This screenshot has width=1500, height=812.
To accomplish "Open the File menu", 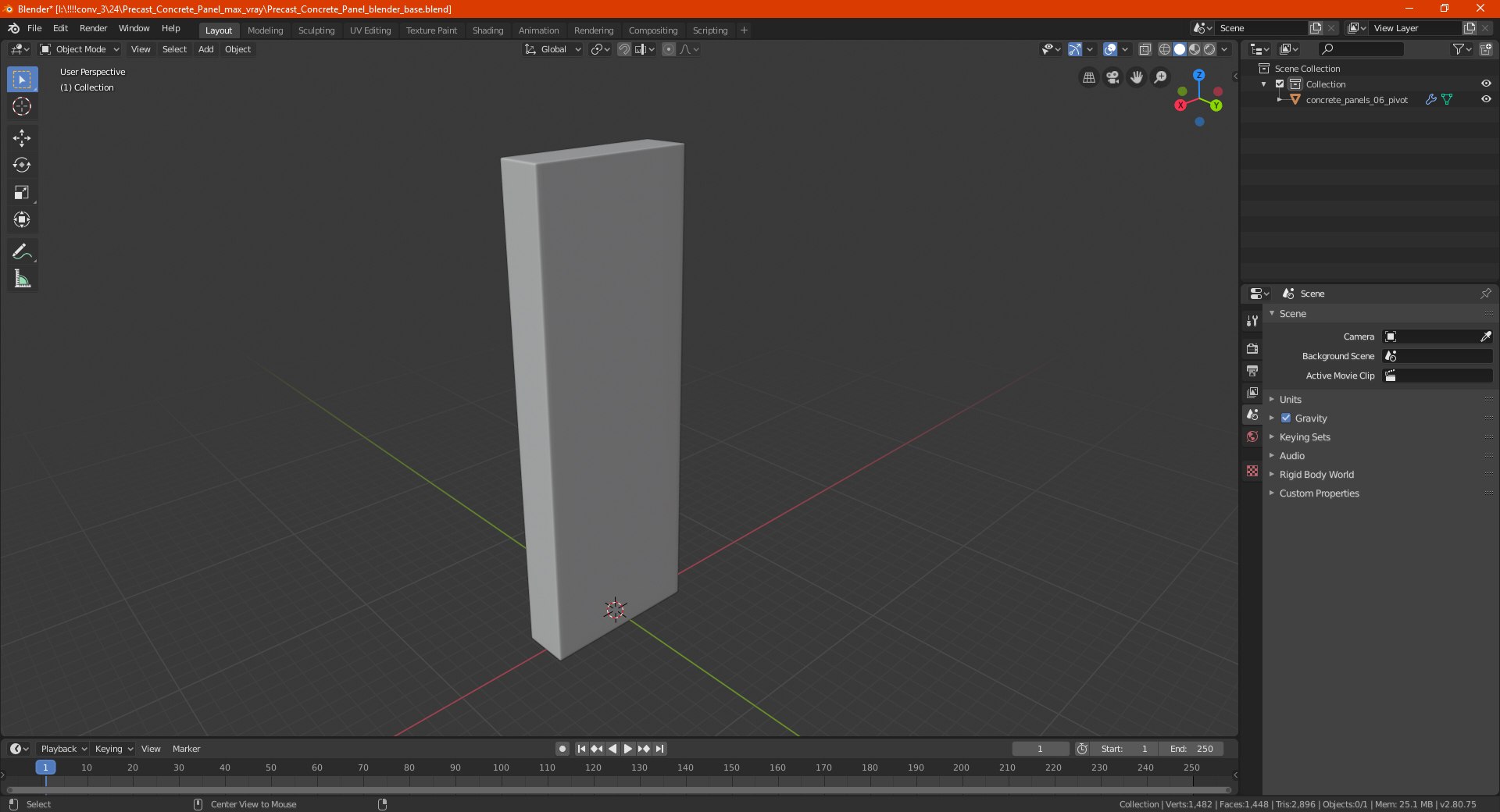I will [34, 28].
